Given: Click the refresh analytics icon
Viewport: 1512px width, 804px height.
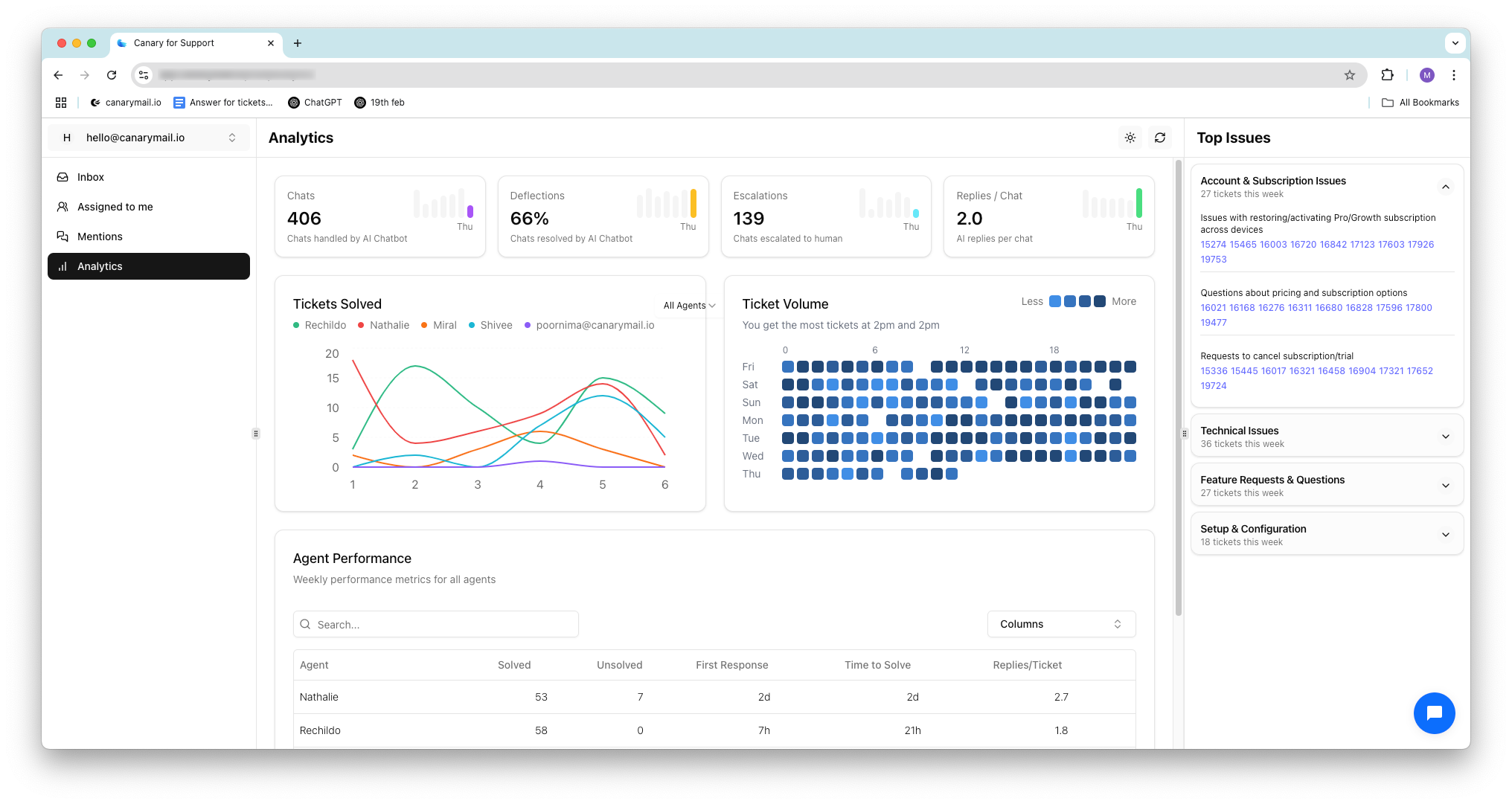Looking at the screenshot, I should click(1159, 138).
